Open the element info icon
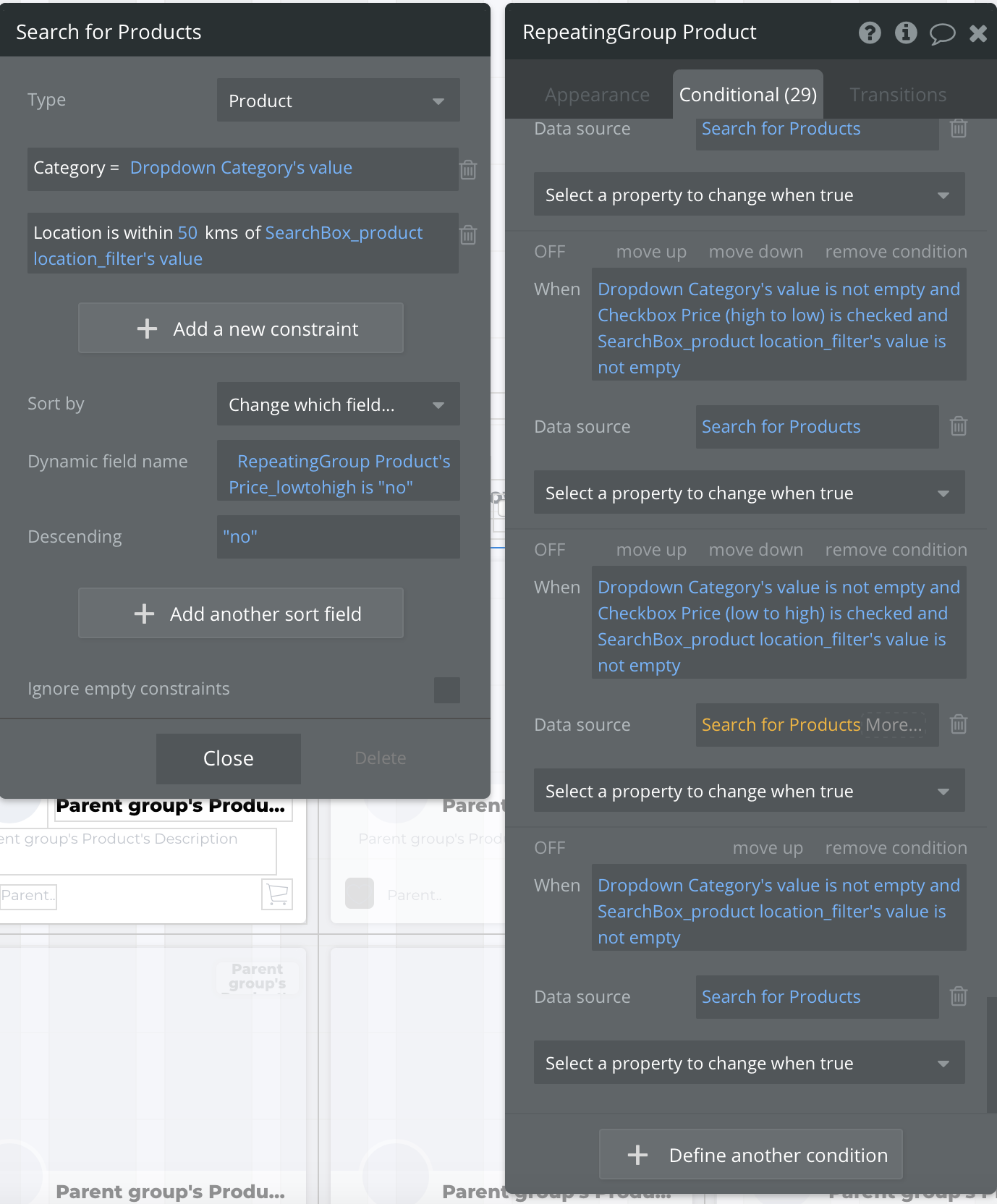This screenshot has height=1204, width=997. click(906, 33)
